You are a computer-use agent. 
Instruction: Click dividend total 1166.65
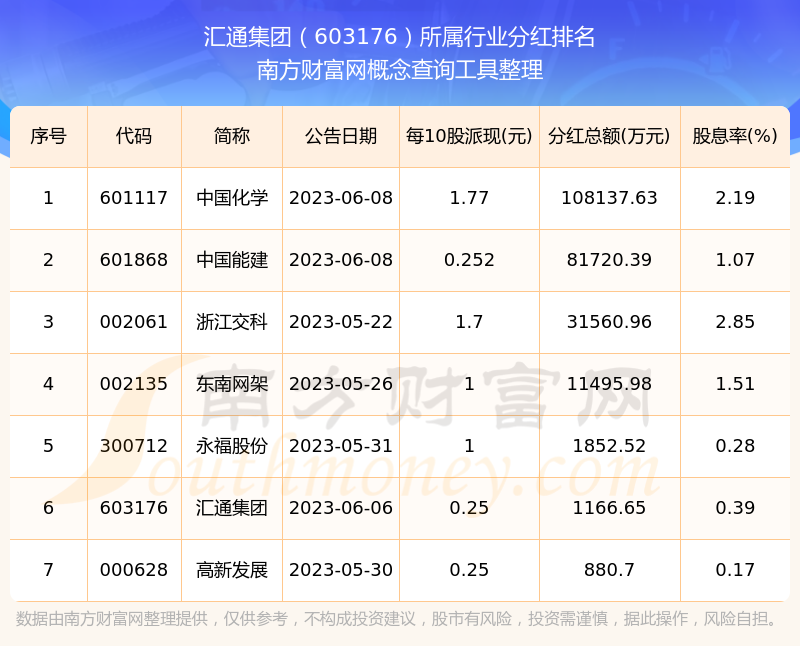(609, 508)
